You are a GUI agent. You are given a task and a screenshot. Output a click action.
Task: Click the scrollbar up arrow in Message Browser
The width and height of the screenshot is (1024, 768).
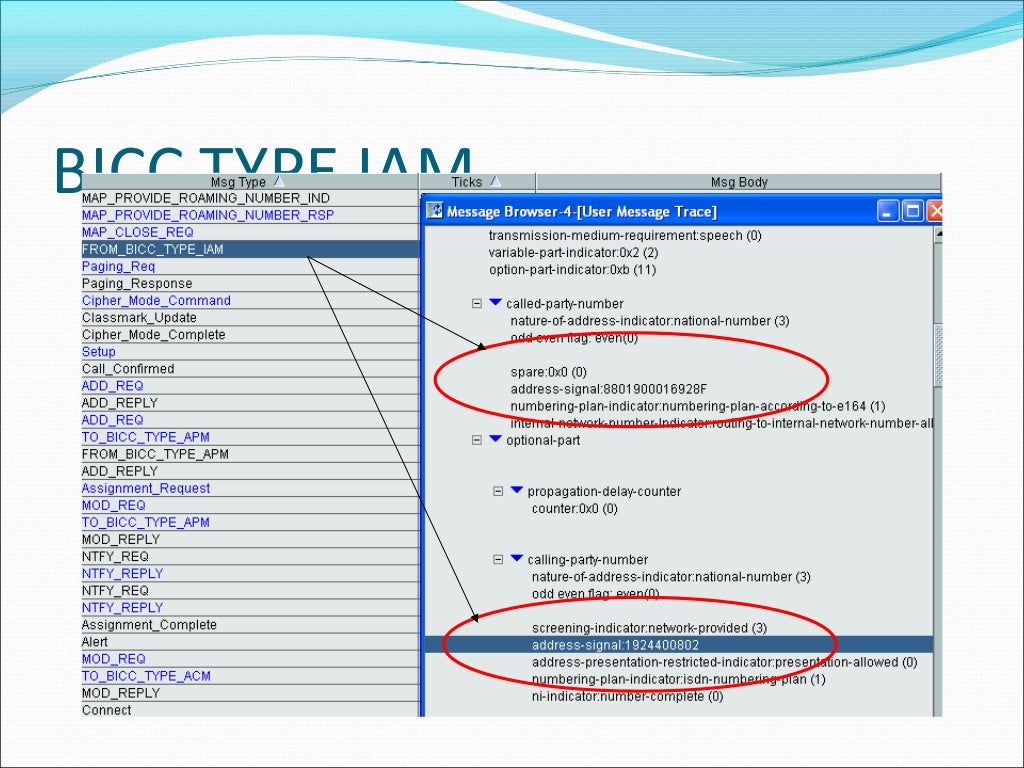coord(938,234)
